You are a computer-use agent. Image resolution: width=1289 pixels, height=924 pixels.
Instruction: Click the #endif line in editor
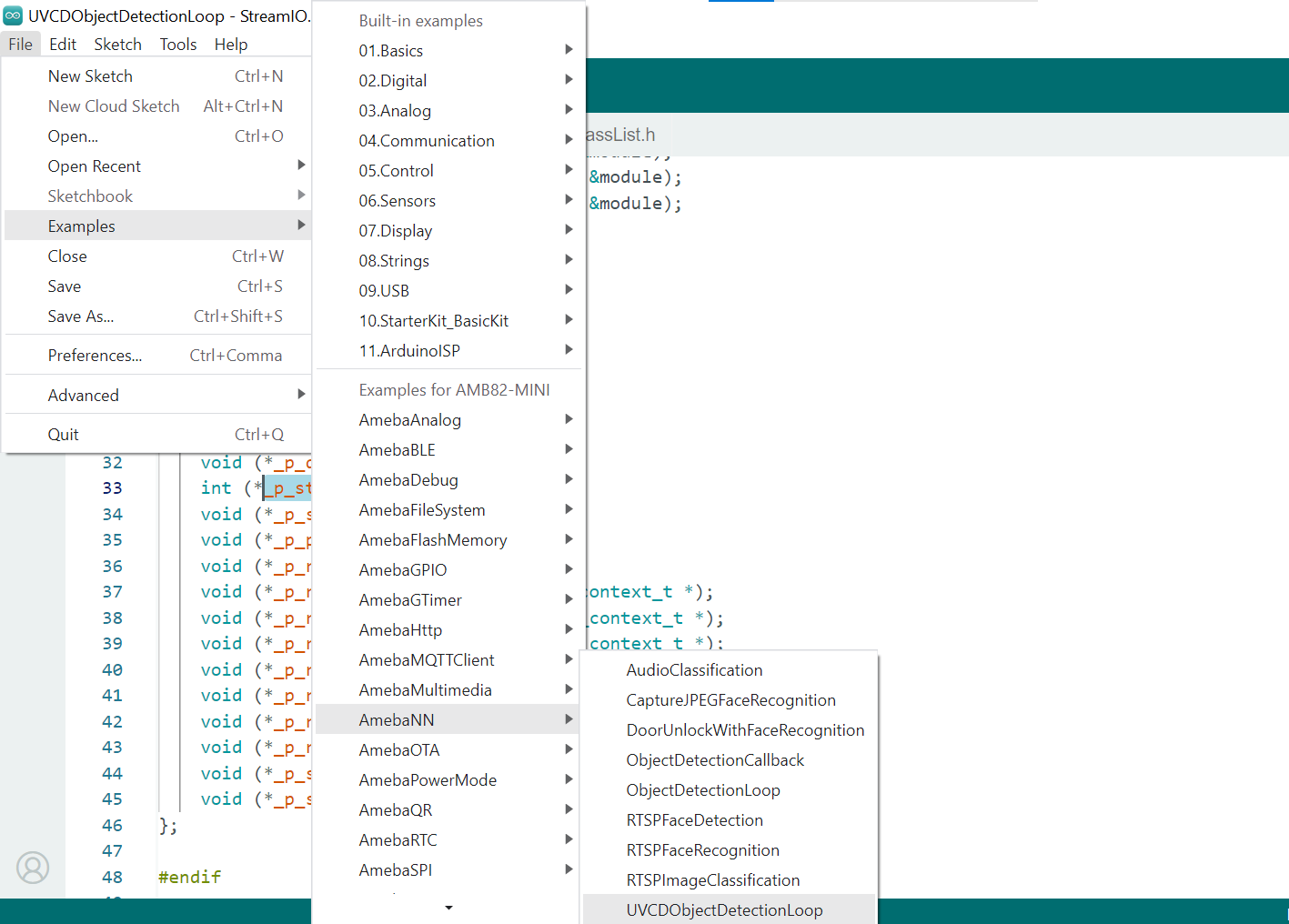click(x=189, y=877)
